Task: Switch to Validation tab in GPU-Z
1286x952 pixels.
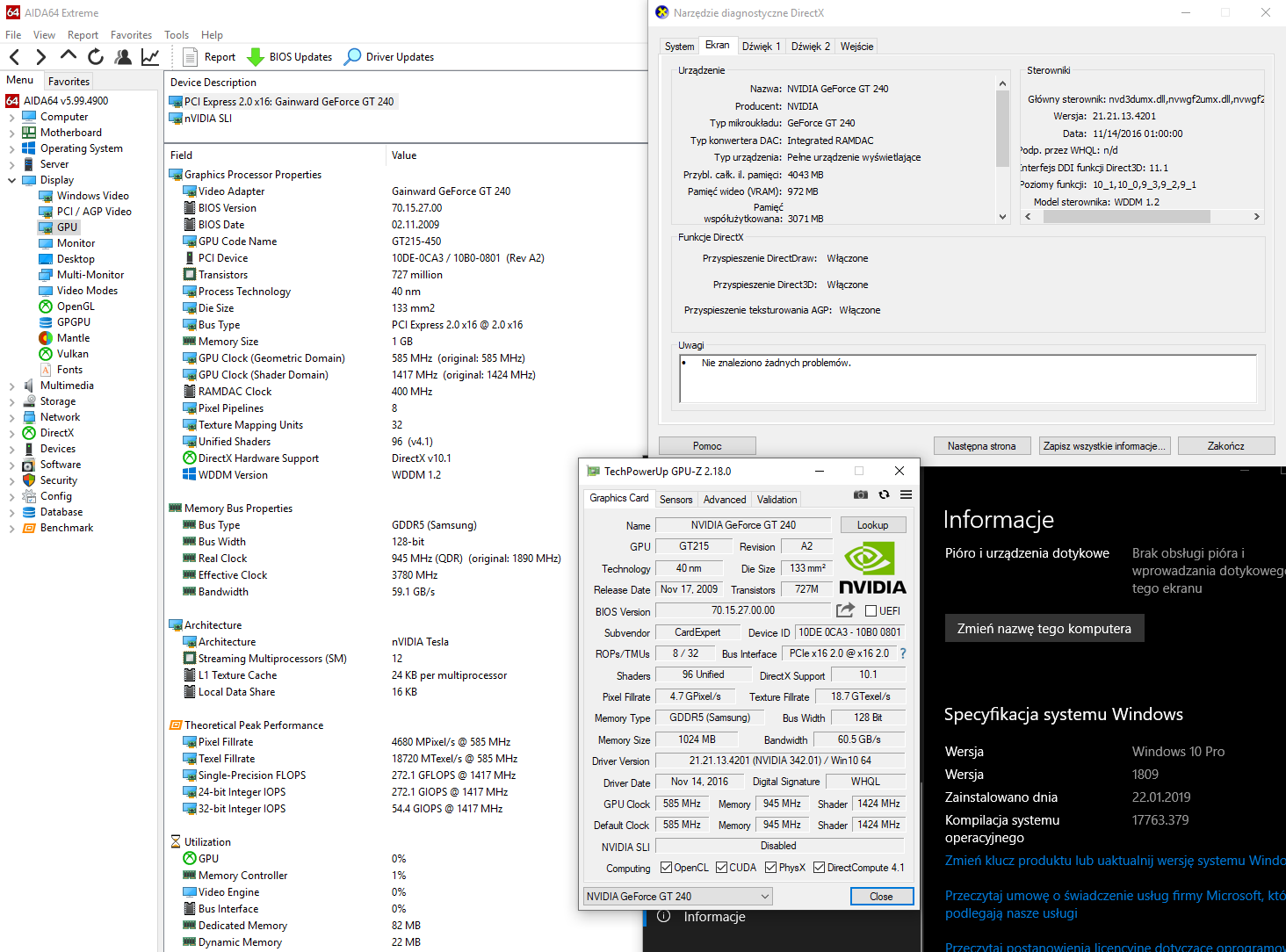Action: click(x=777, y=499)
